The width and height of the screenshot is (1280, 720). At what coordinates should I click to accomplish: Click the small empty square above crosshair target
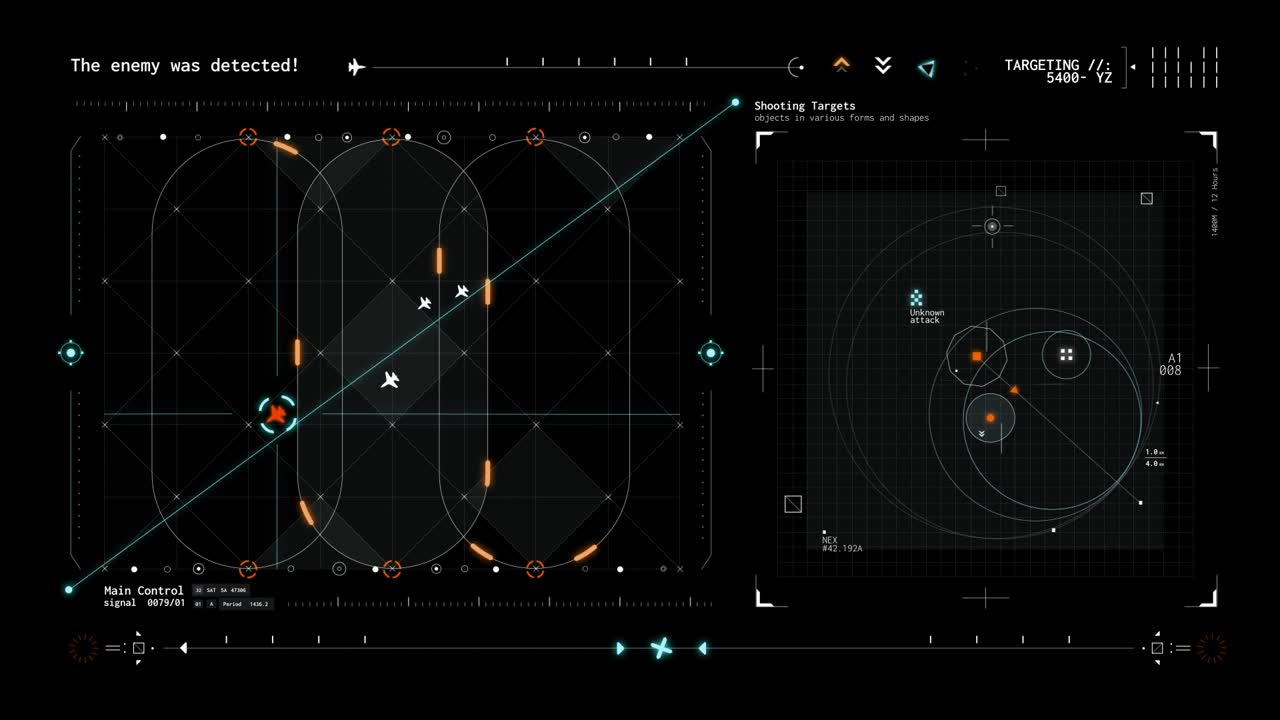tap(1001, 191)
